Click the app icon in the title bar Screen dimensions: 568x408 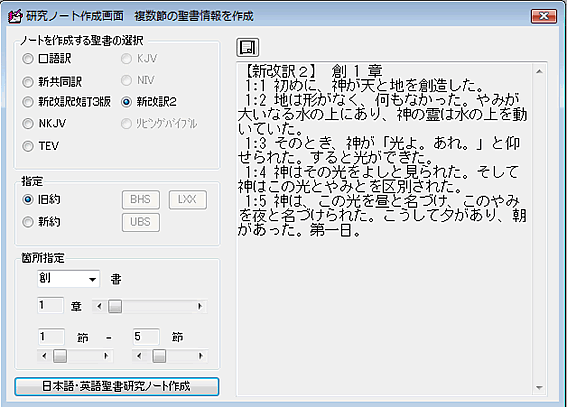tap(15, 16)
